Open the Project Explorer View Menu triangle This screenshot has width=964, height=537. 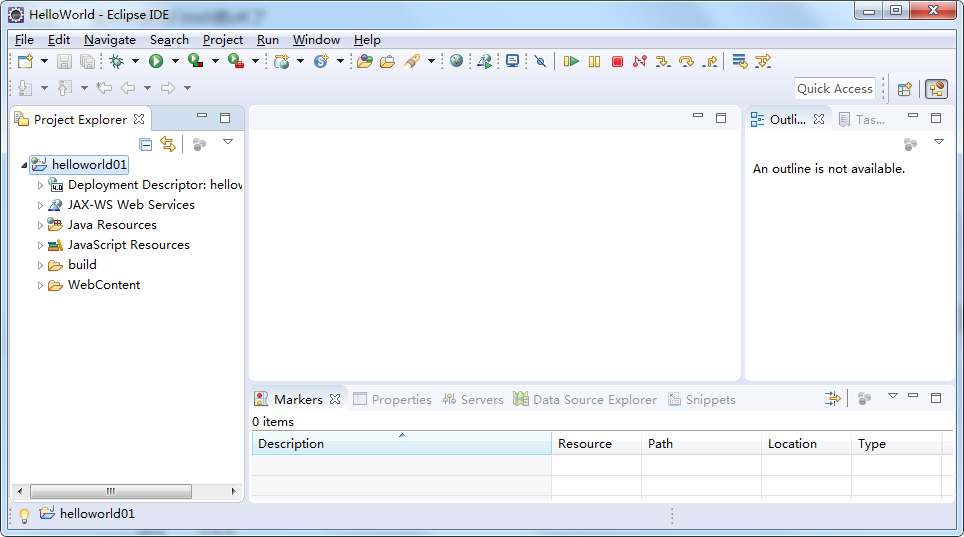point(228,142)
